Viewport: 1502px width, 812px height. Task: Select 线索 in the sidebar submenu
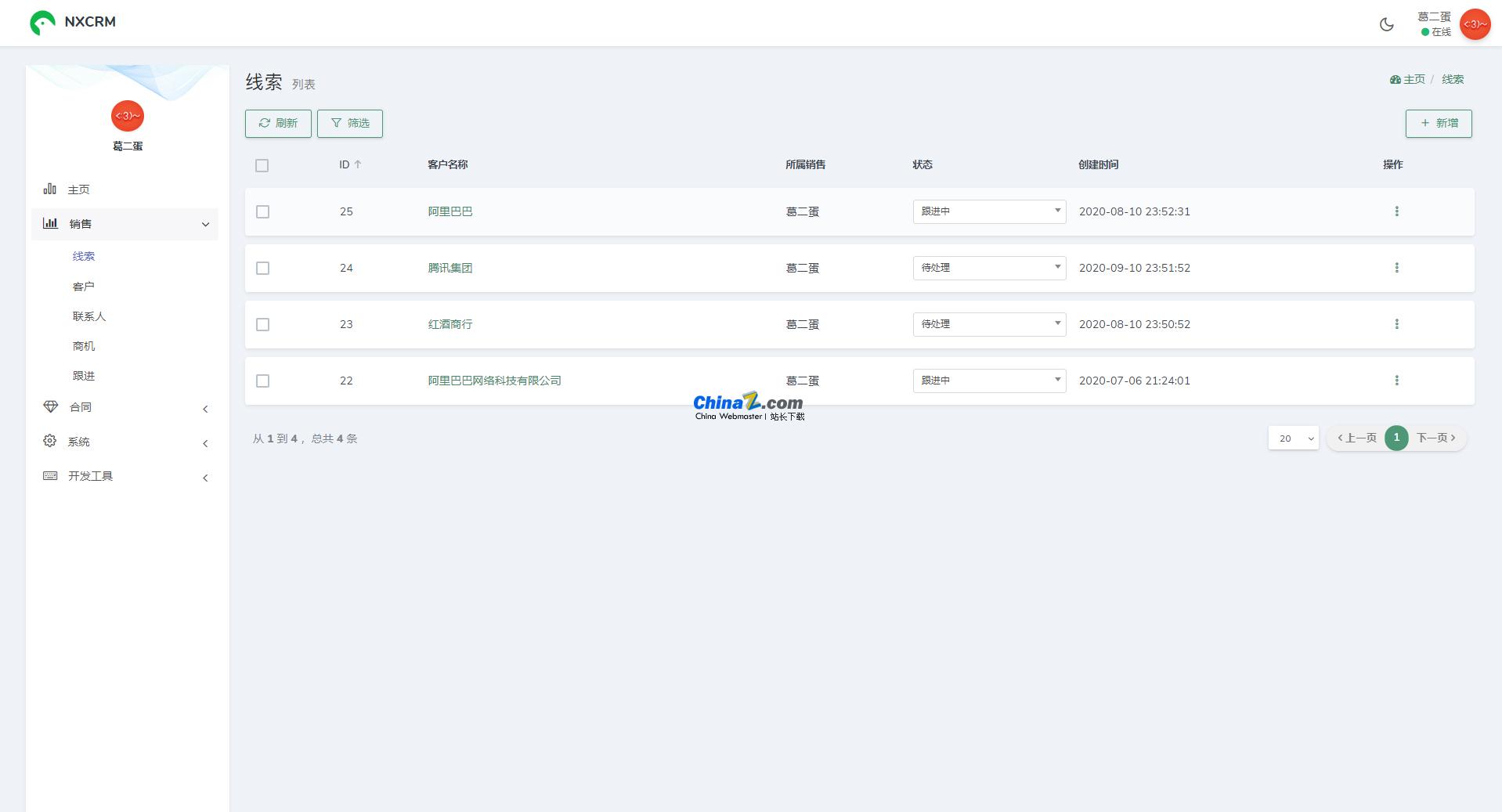point(84,256)
